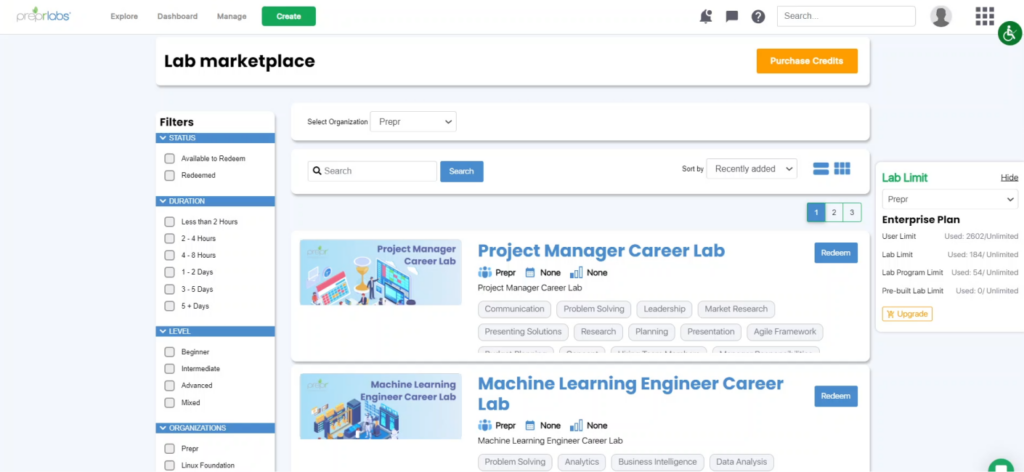Image resolution: width=1024 pixels, height=472 pixels.
Task: Redeem the Machine Learning Engineer Career Lab
Action: point(835,396)
